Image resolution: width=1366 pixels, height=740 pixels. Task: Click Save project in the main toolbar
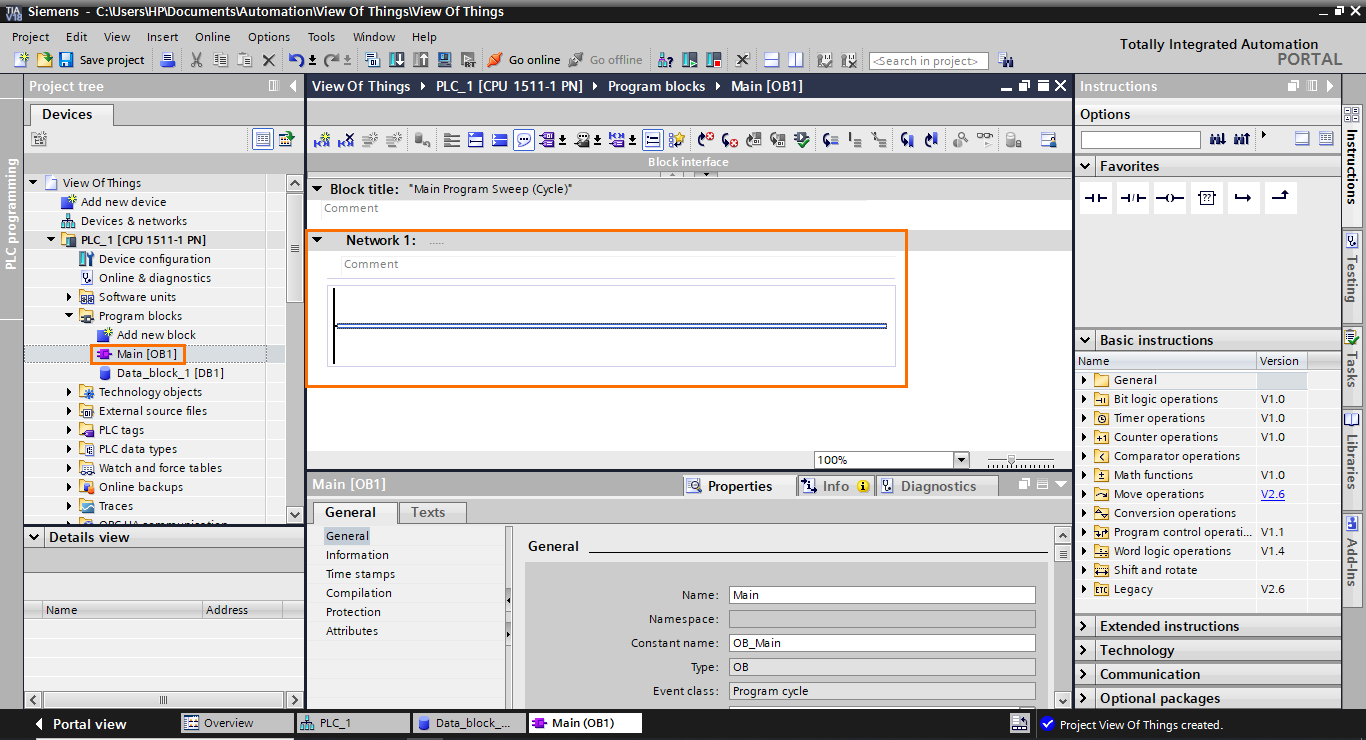(x=102, y=60)
